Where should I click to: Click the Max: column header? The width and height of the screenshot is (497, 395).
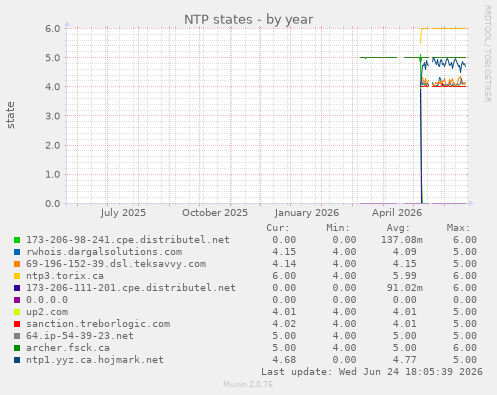pyautogui.click(x=458, y=228)
